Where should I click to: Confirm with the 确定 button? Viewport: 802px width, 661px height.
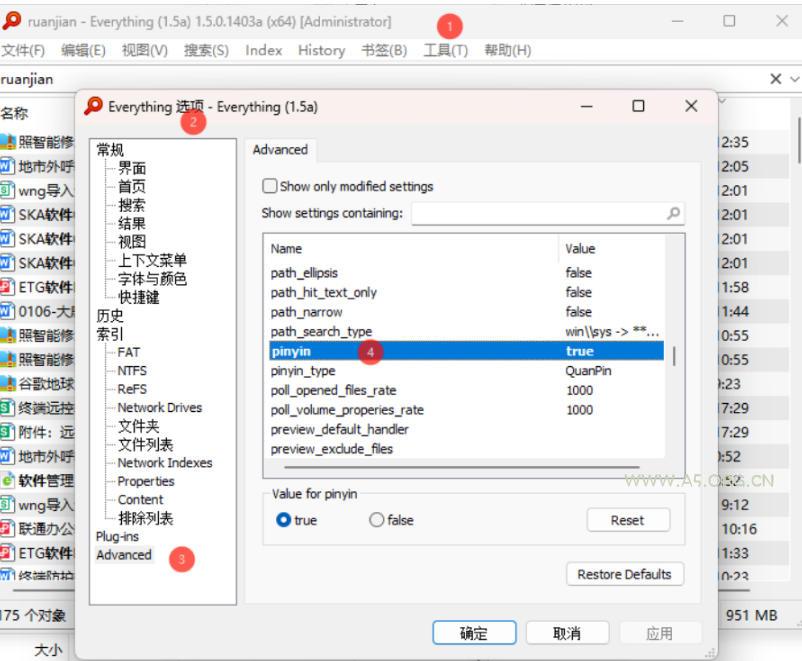pyautogui.click(x=474, y=633)
